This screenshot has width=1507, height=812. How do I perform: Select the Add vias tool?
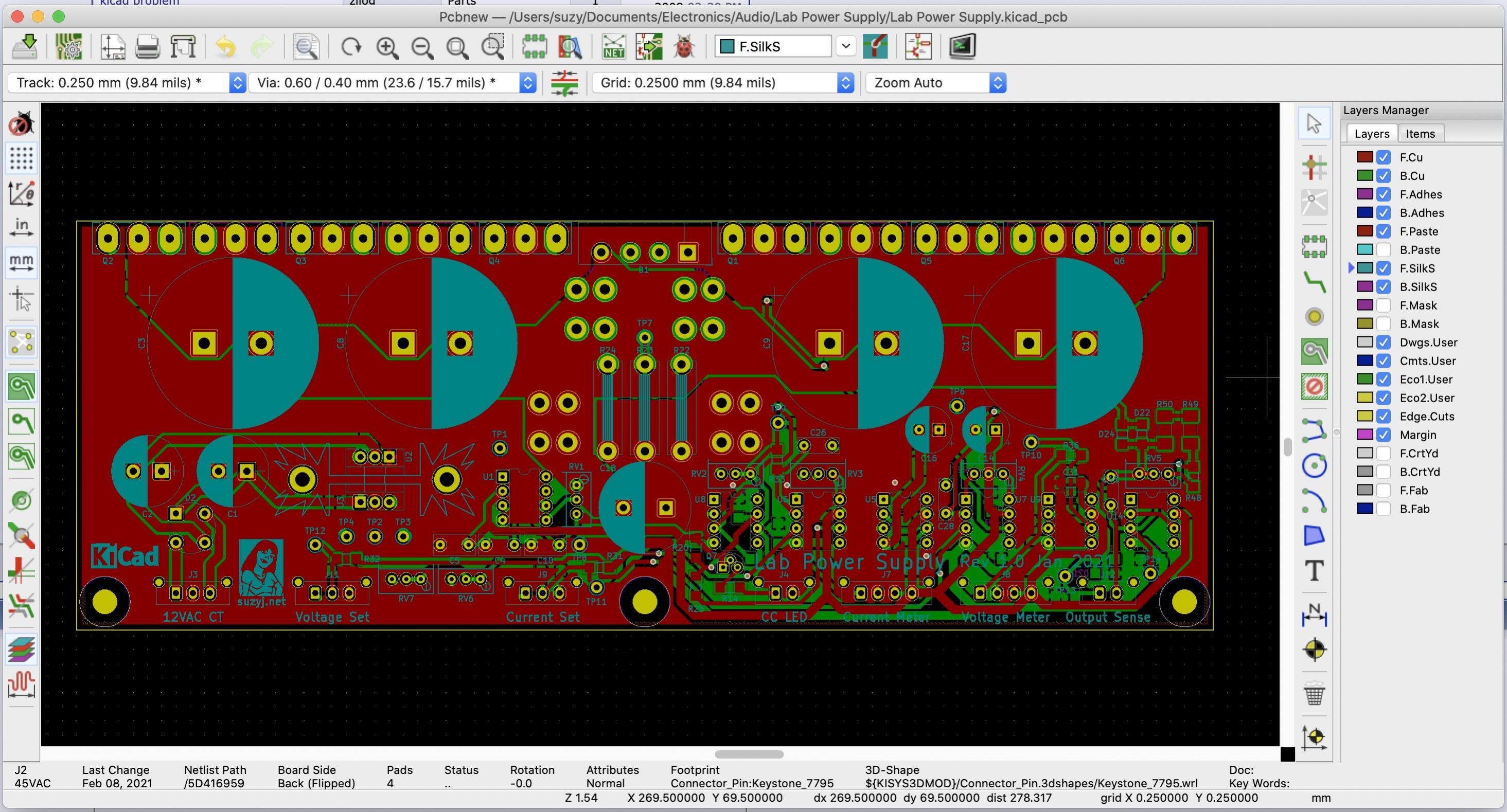(1314, 317)
